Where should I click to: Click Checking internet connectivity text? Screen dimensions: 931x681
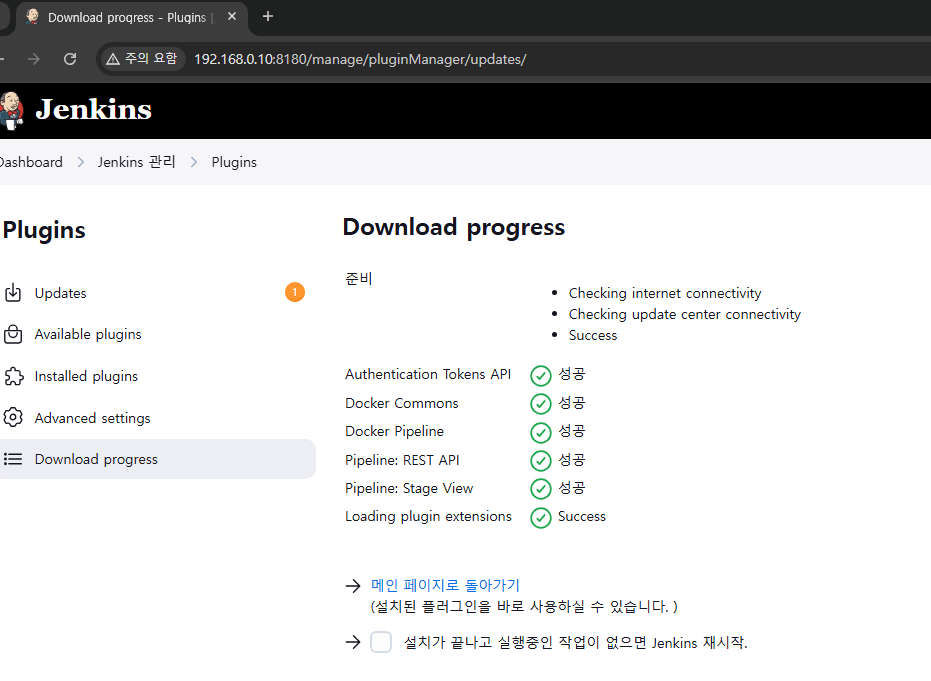coord(665,293)
